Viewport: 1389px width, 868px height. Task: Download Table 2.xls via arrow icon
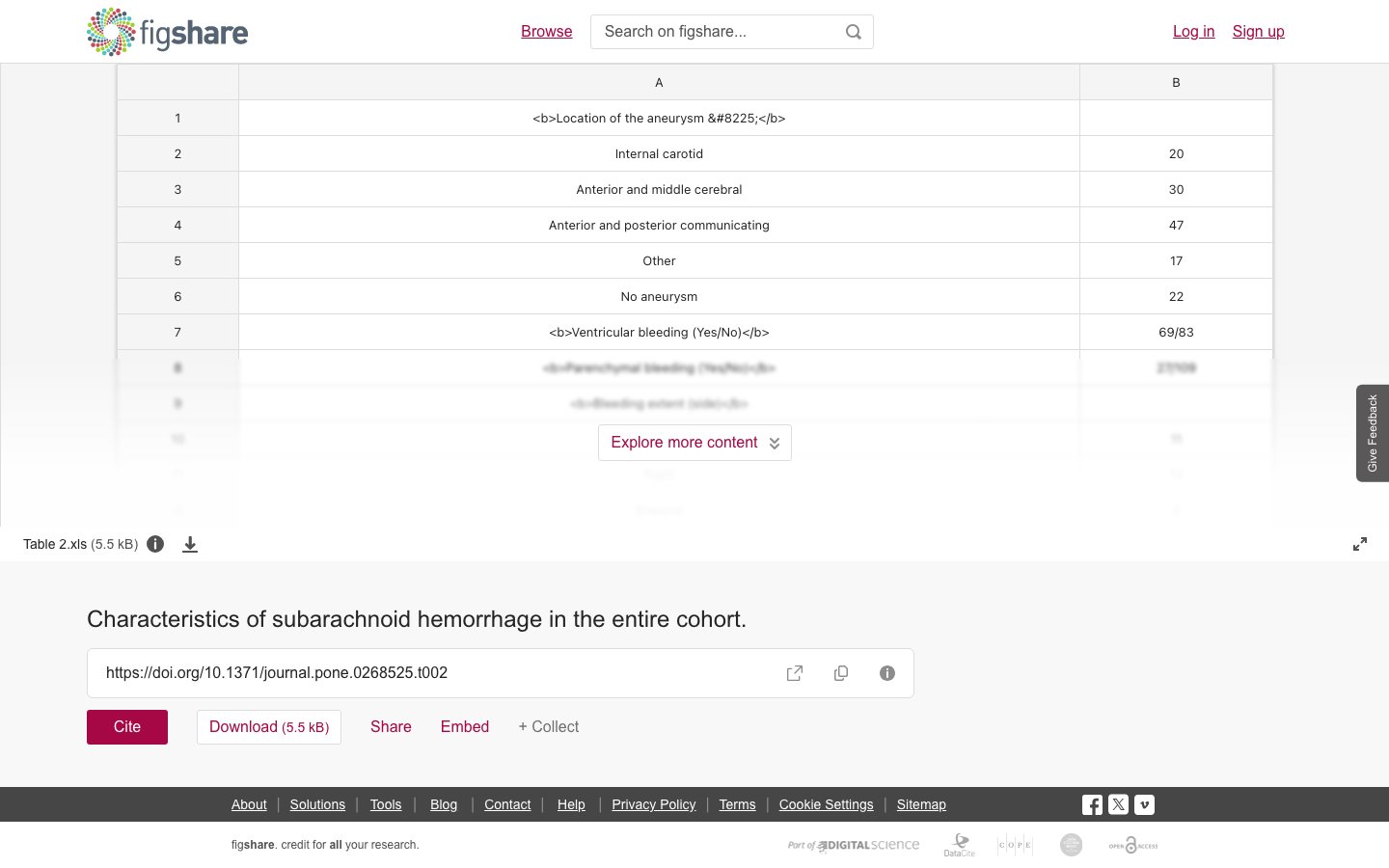coord(190,545)
